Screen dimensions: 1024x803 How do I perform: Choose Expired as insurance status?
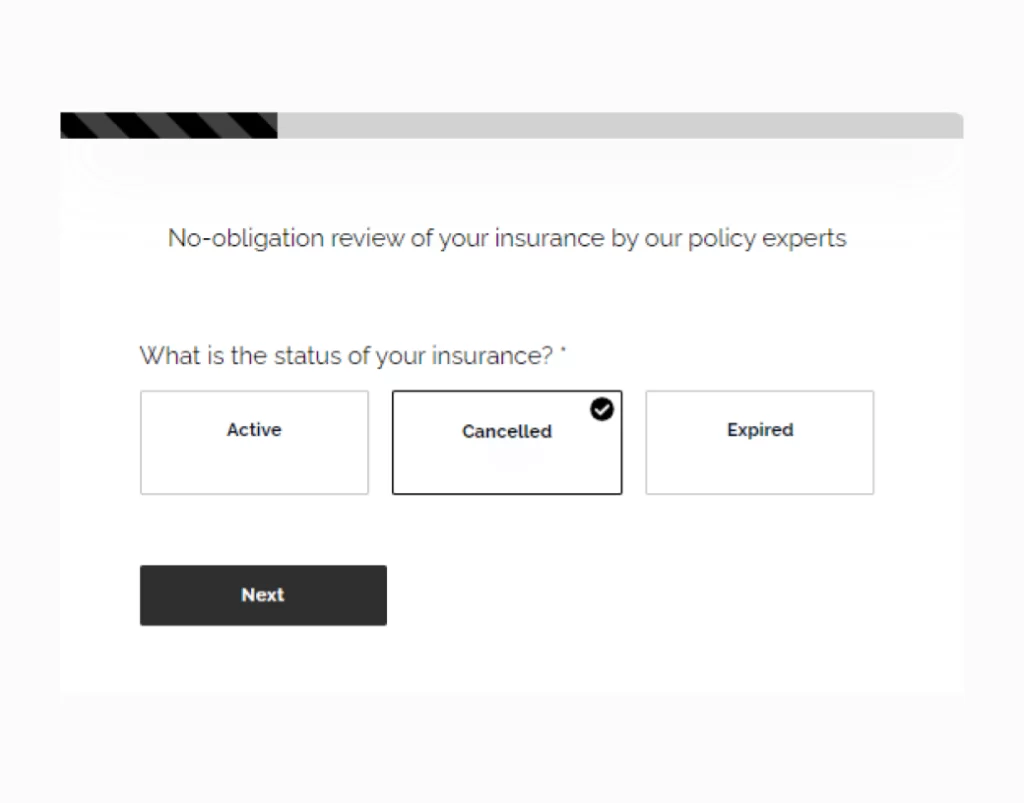(x=759, y=442)
